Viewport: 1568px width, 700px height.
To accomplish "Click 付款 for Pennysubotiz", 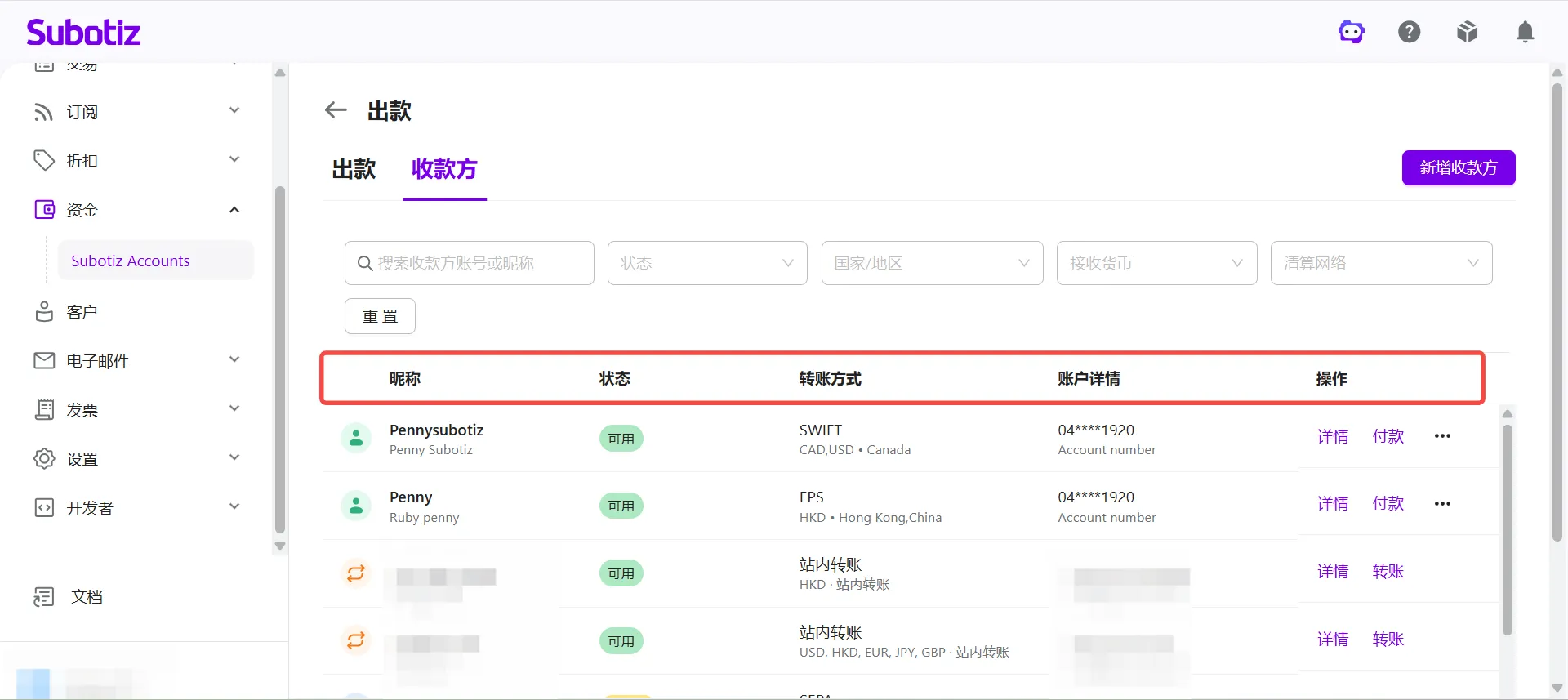I will click(x=1388, y=437).
